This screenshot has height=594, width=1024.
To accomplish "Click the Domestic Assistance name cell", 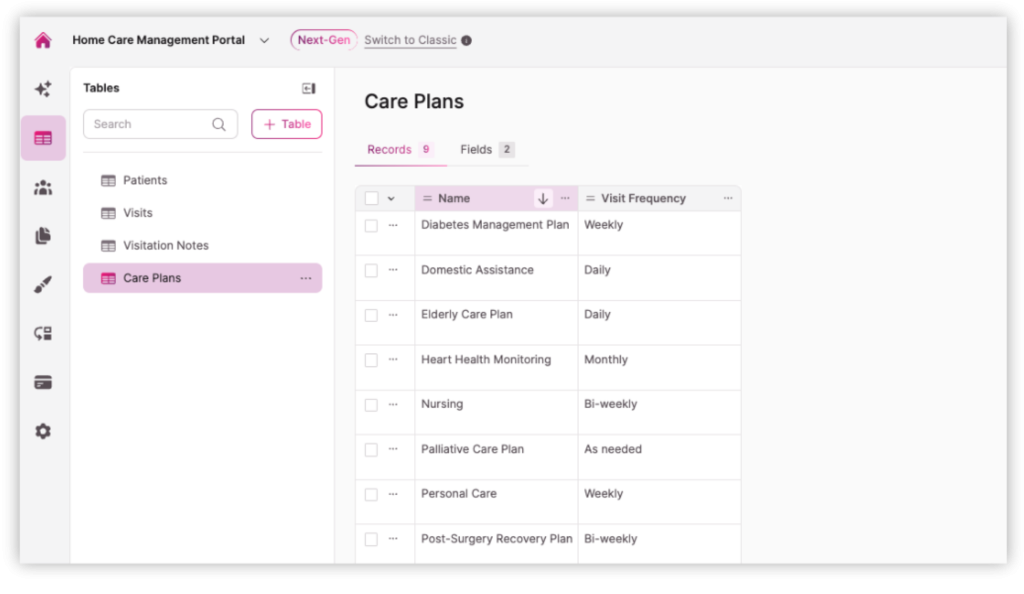I will (496, 278).
